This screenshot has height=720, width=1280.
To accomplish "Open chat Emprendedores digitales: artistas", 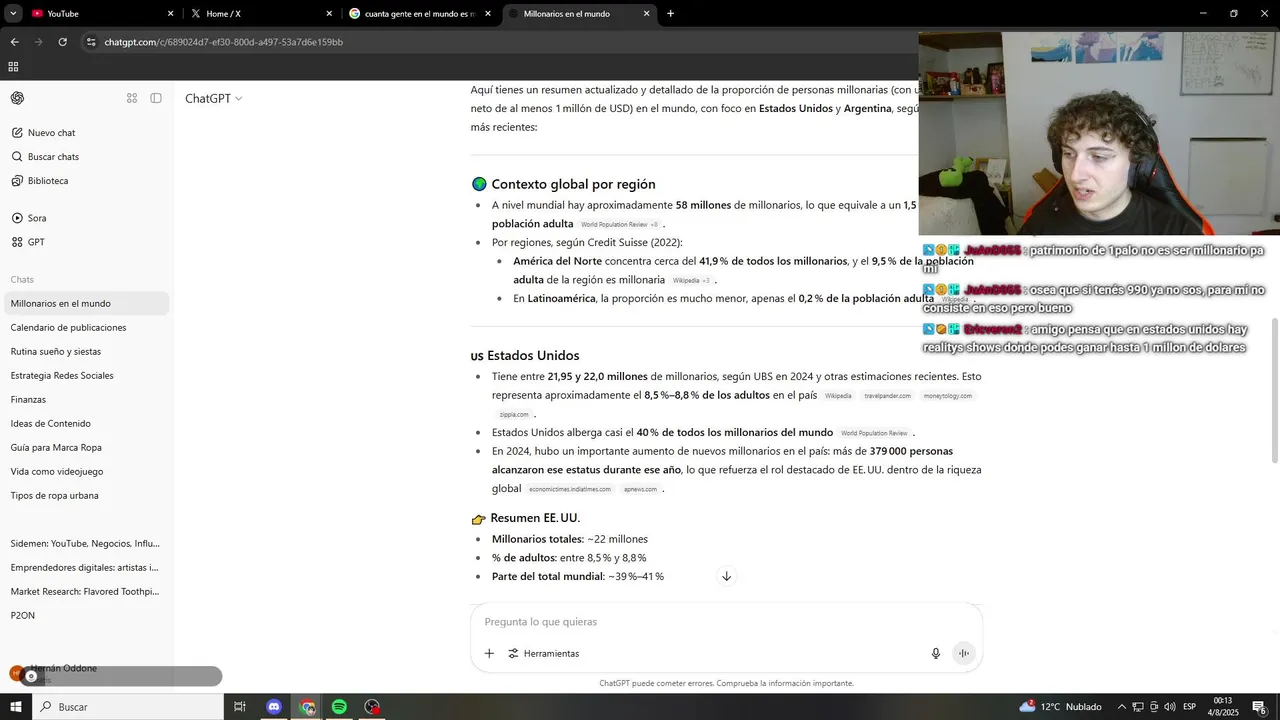I will (x=87, y=567).
